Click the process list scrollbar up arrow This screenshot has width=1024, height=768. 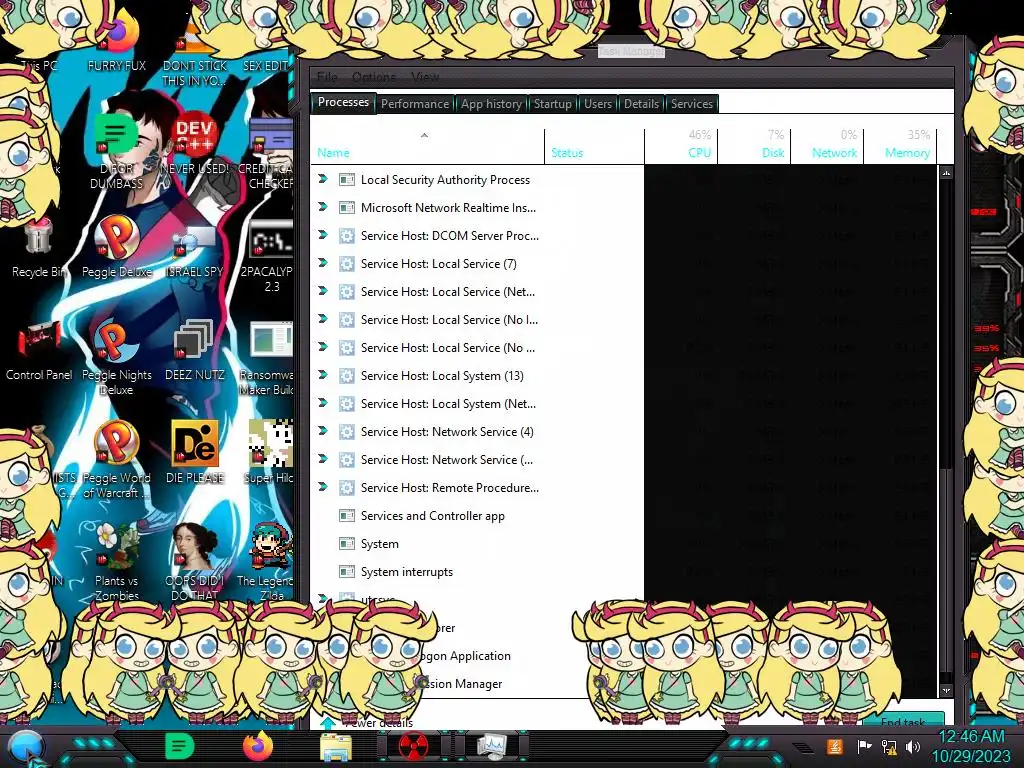[946, 173]
